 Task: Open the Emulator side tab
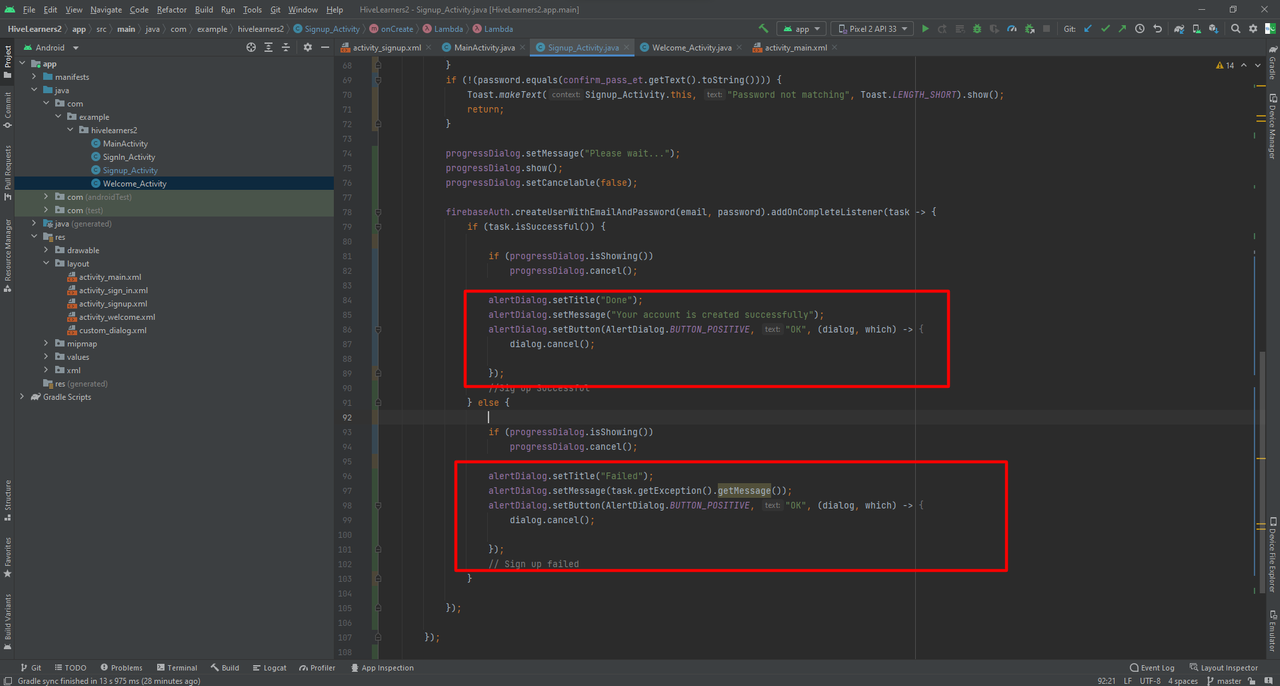point(1272,630)
